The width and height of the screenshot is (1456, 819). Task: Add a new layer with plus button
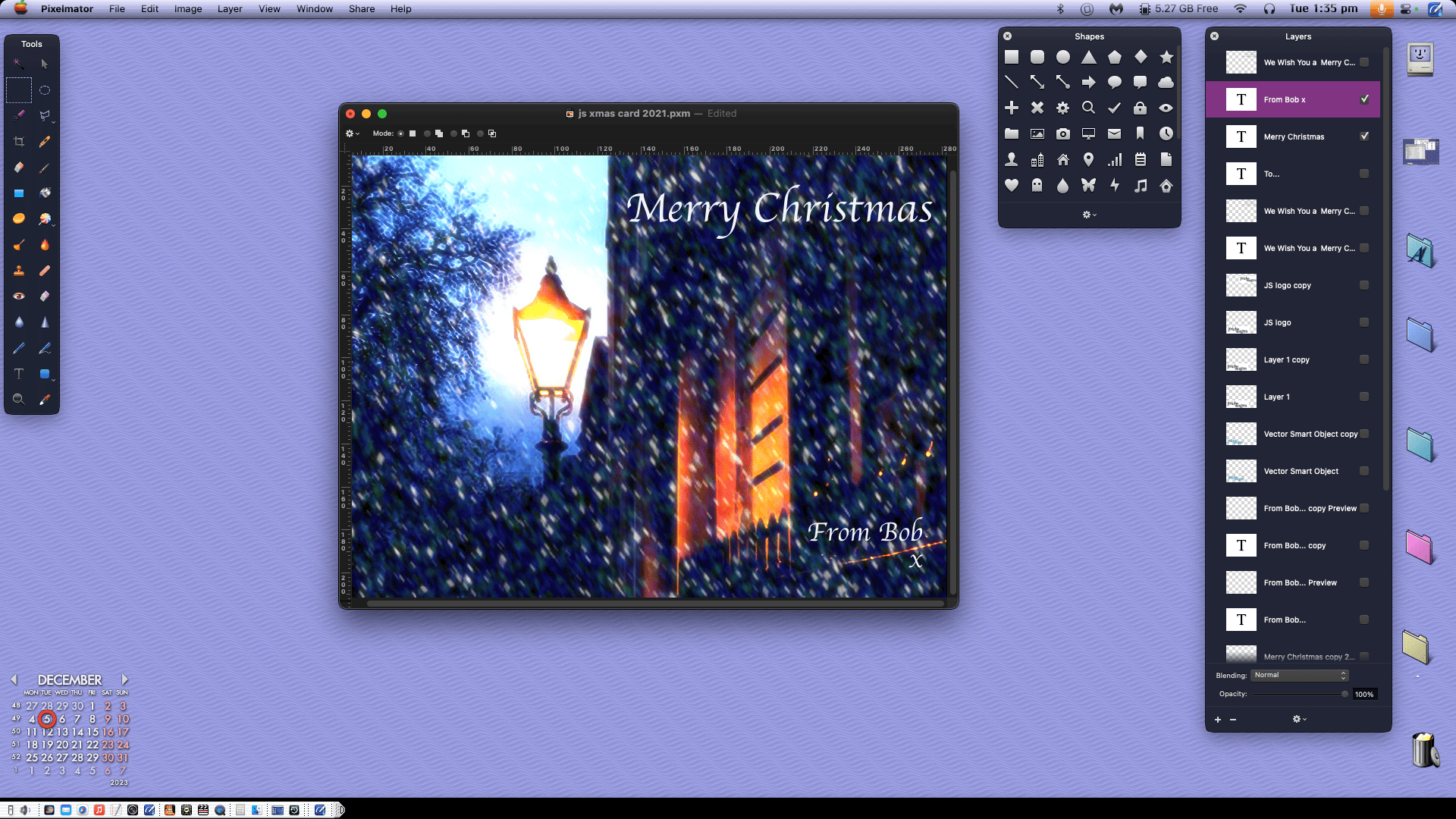[1218, 720]
